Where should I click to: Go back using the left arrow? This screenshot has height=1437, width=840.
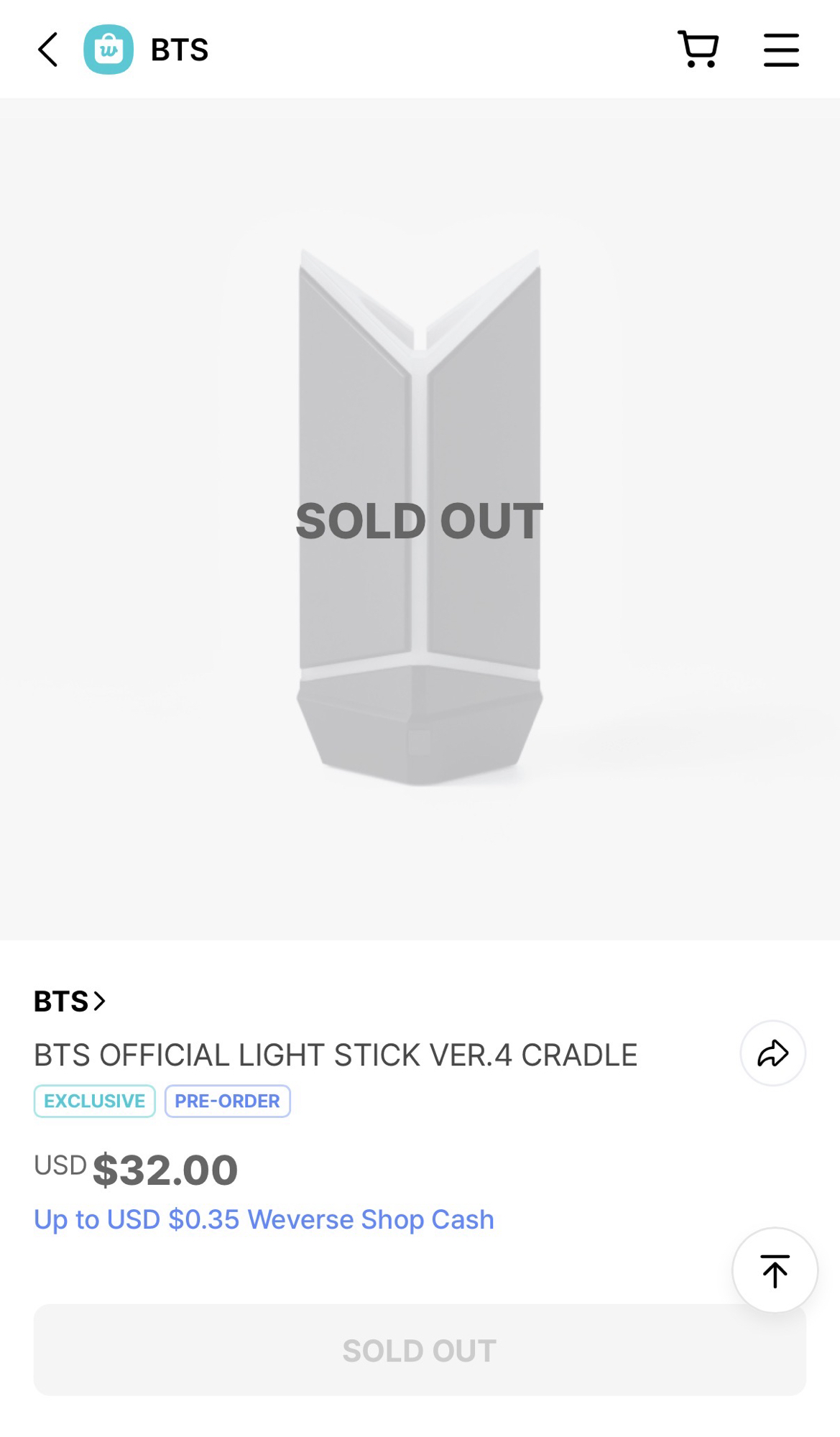tap(47, 50)
